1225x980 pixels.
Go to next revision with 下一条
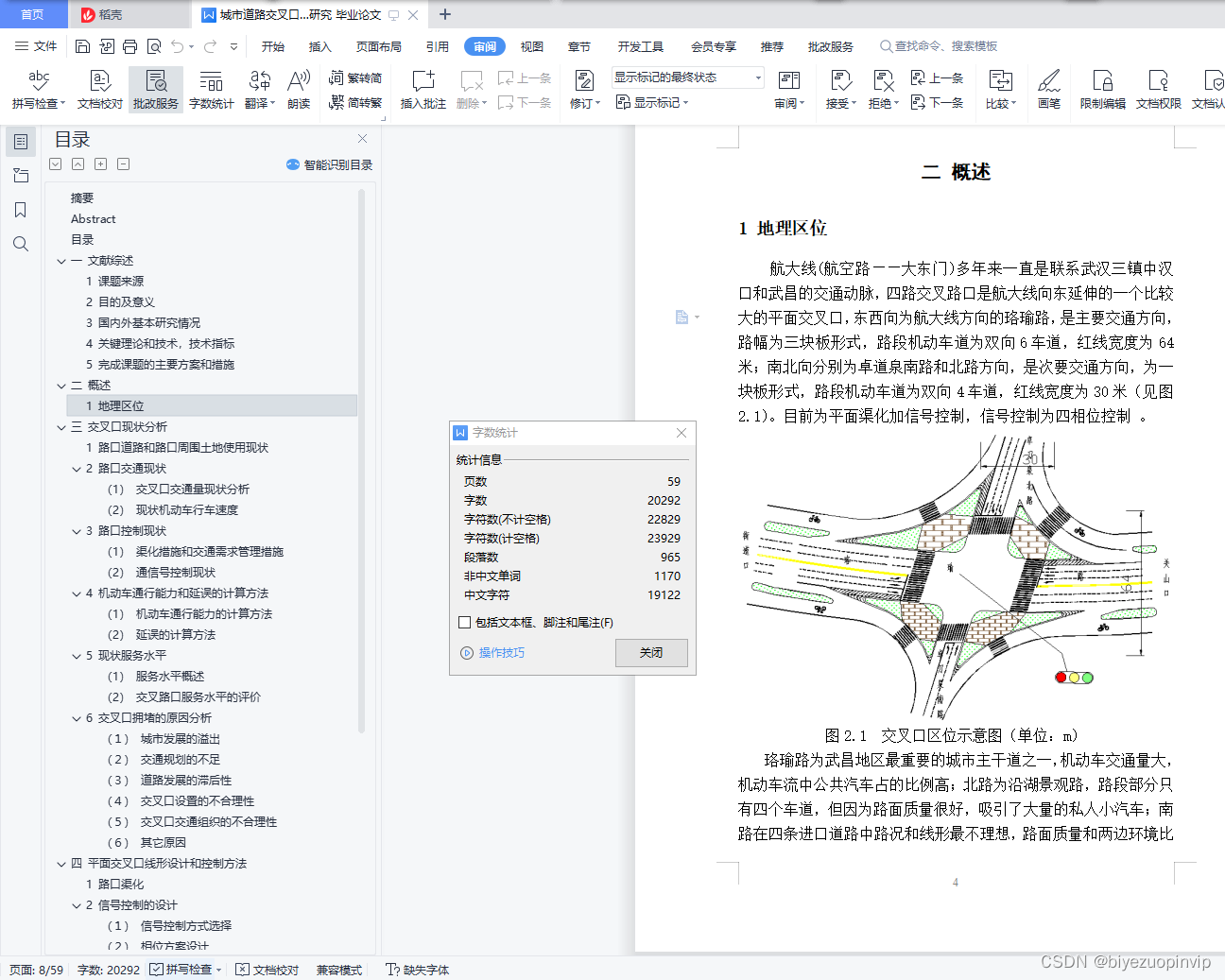coord(938,102)
